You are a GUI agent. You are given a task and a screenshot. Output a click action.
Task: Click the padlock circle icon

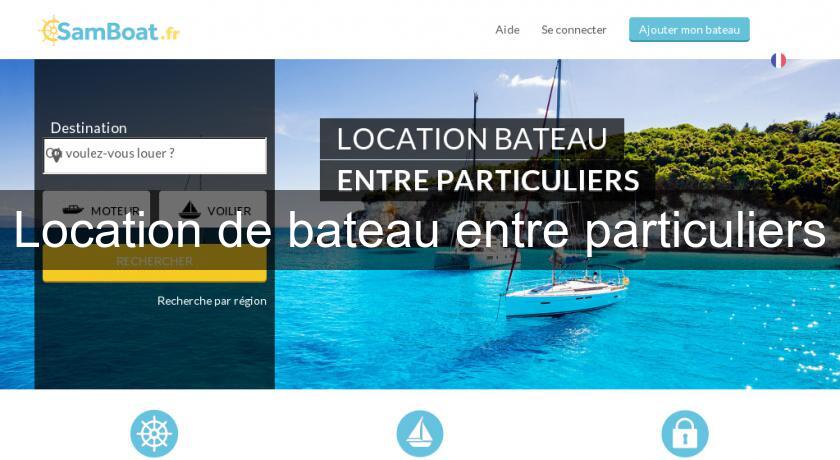pyautogui.click(x=685, y=433)
